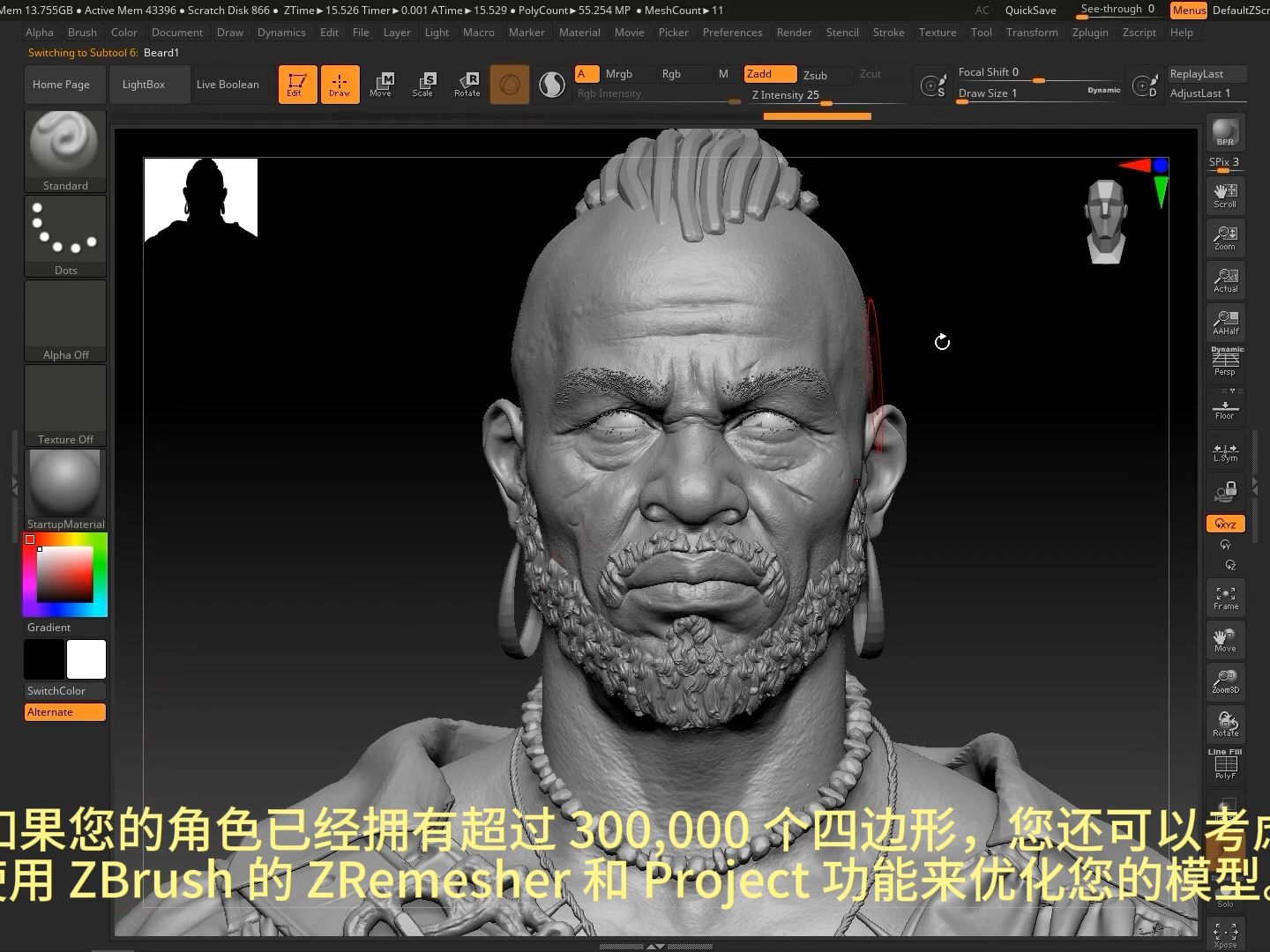Select the Zoom3D view tool
The height and width of the screenshot is (952, 1270).
click(1225, 682)
